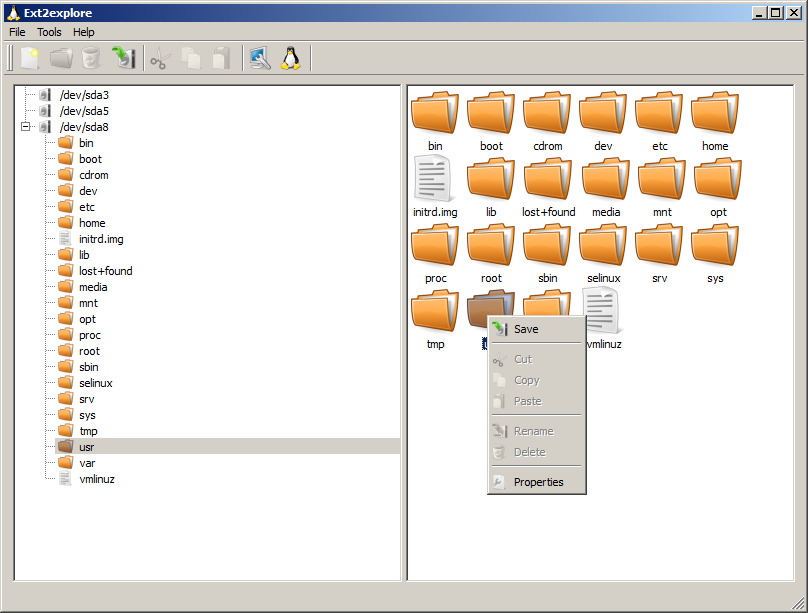Select sbin folder in tree

(89, 367)
